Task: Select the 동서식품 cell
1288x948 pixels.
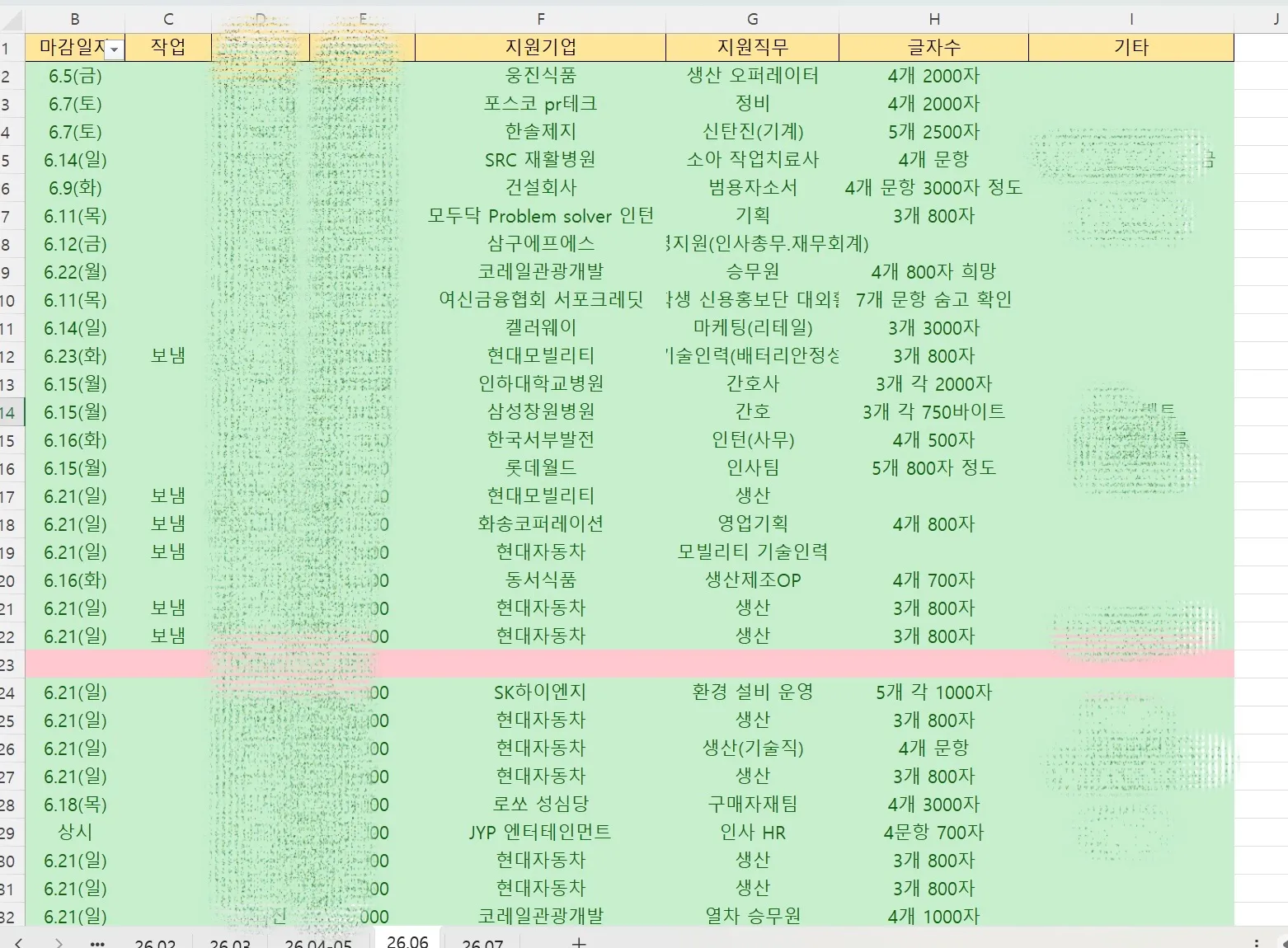Action: (540, 580)
